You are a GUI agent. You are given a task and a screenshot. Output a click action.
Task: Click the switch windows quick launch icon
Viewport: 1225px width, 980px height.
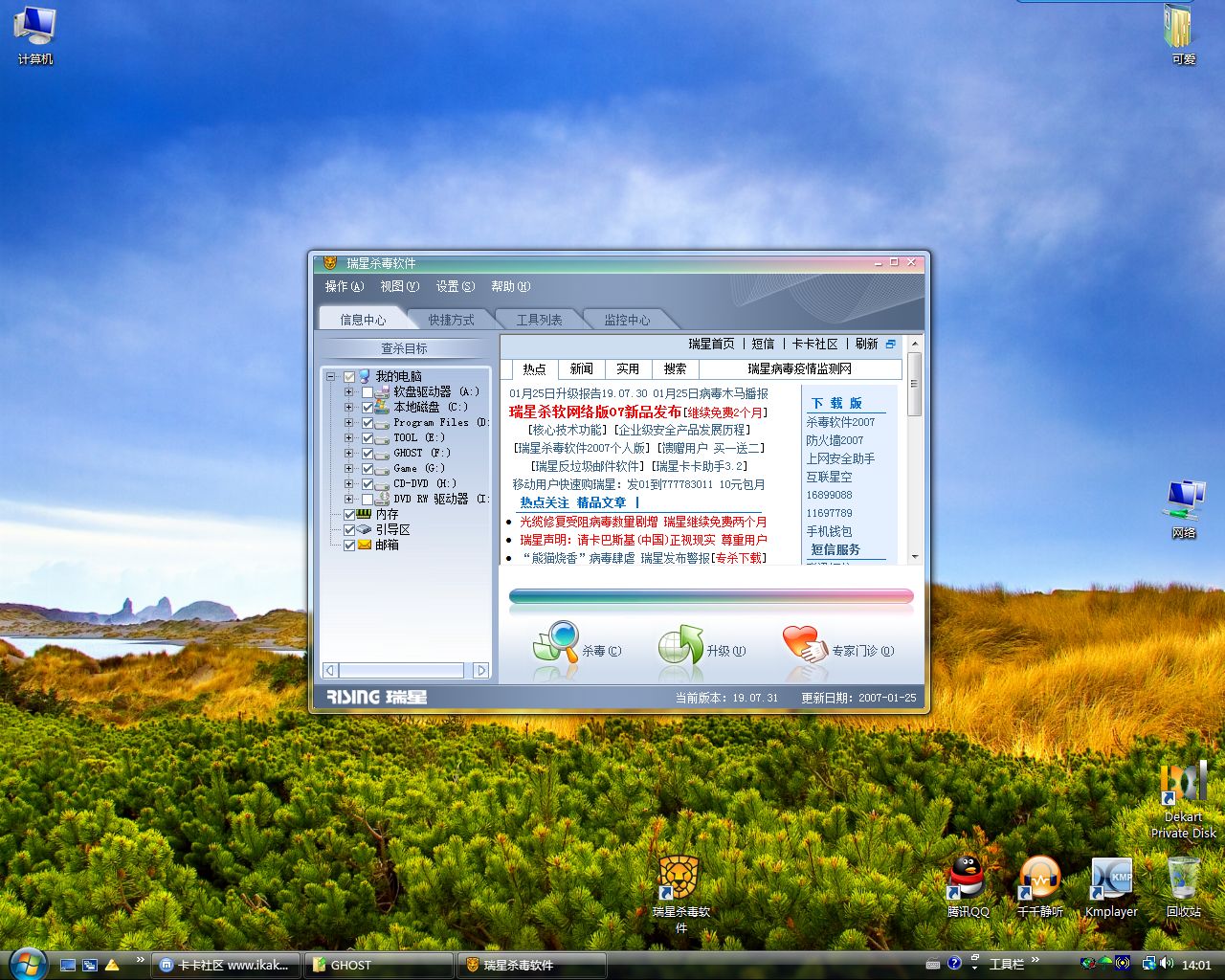(90, 965)
